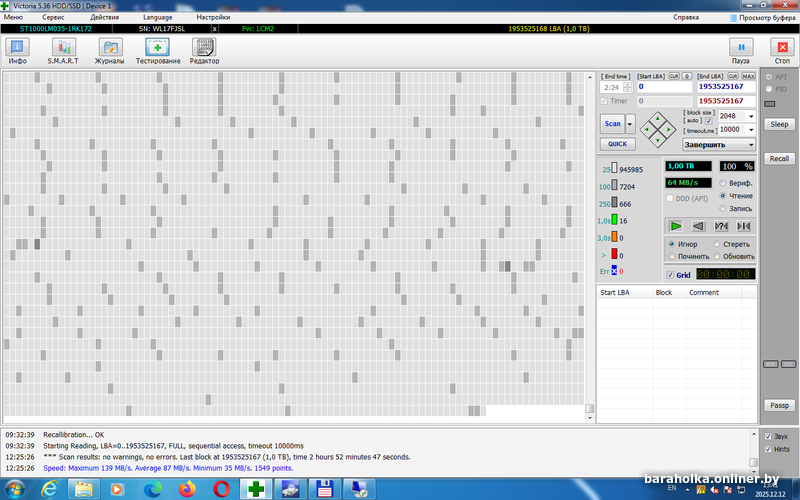Click the log pane vertical scrollbar
Viewport: 800px width, 500px height.
pyautogui.click(x=754, y=451)
